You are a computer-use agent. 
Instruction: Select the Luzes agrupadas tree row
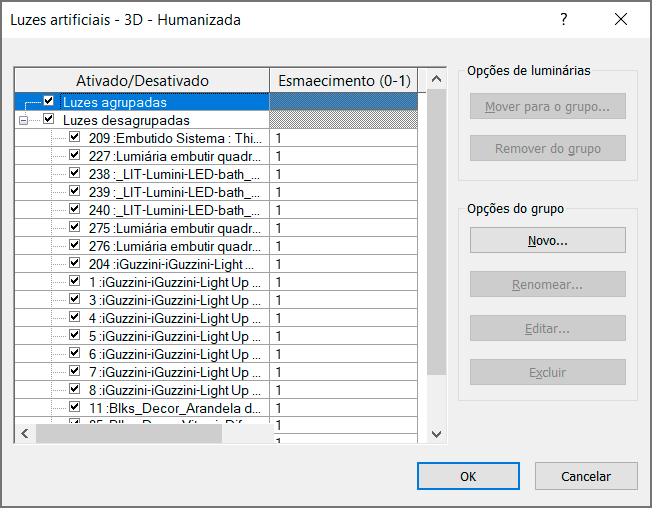point(114,101)
